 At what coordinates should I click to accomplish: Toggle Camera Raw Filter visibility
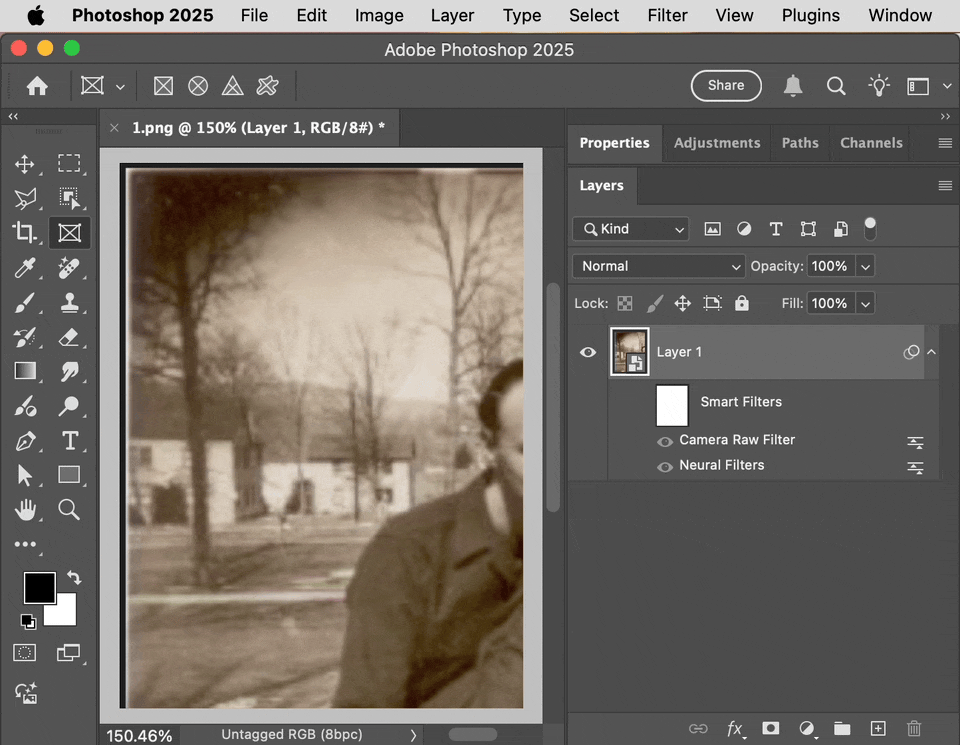(x=665, y=441)
